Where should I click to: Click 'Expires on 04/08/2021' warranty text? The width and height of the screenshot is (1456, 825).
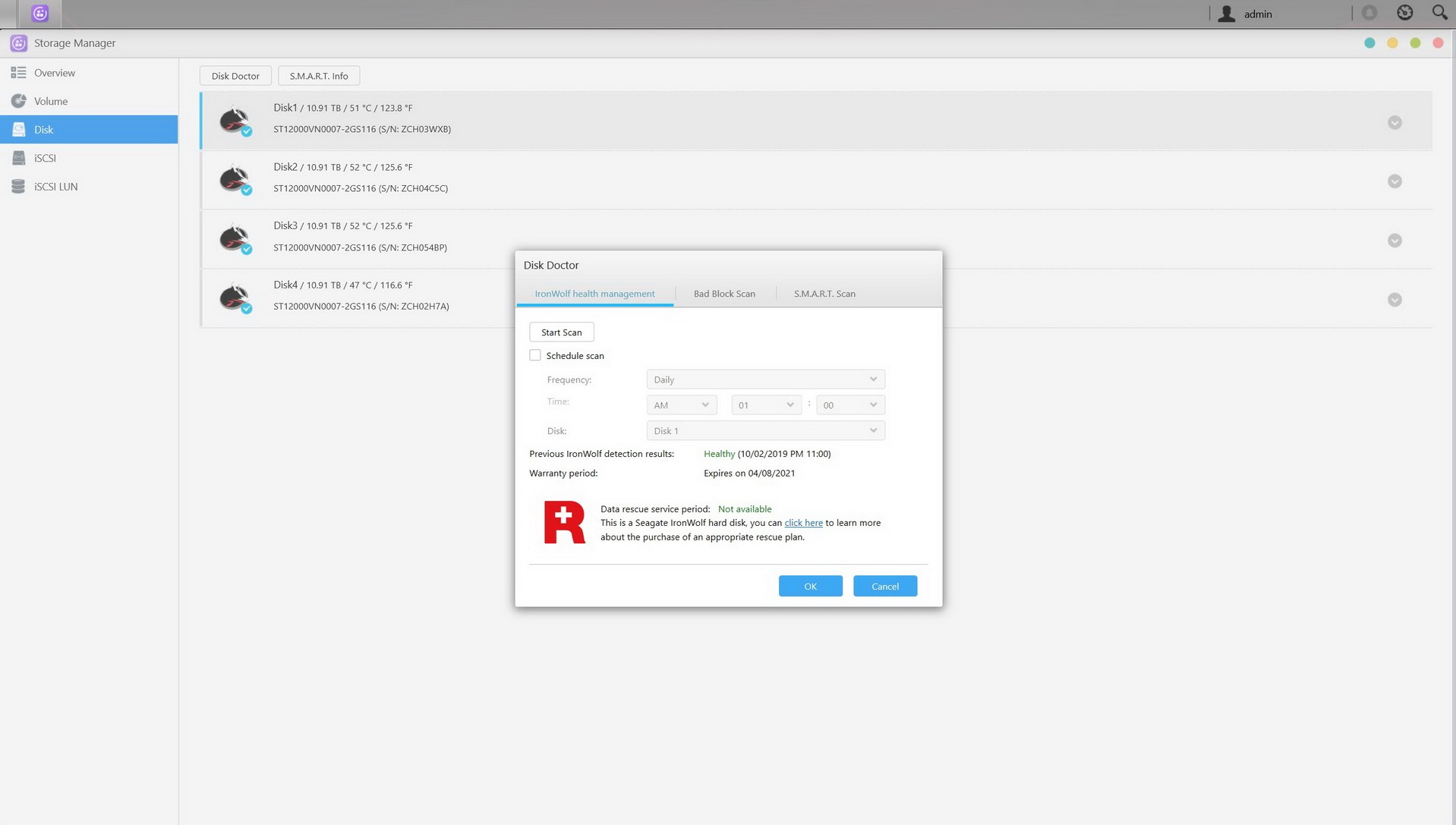click(749, 473)
